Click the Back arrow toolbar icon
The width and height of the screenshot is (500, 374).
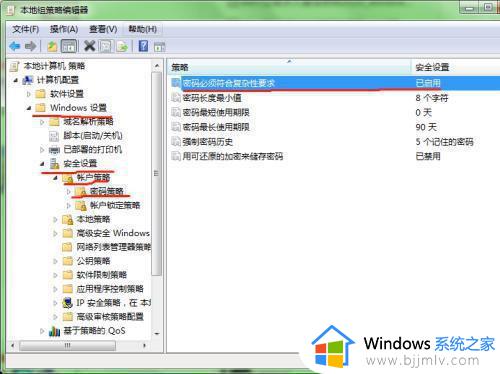tap(15, 46)
